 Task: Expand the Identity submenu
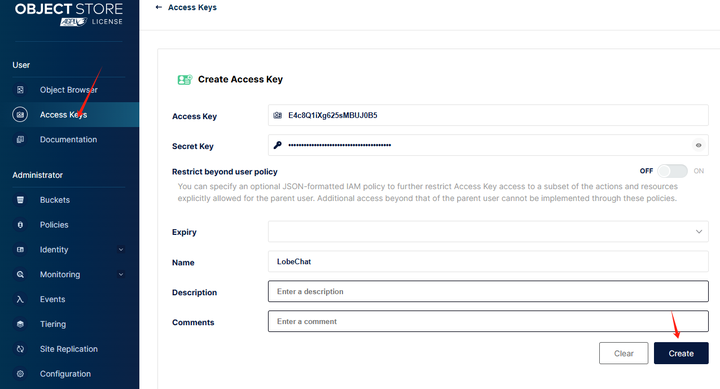click(x=121, y=249)
